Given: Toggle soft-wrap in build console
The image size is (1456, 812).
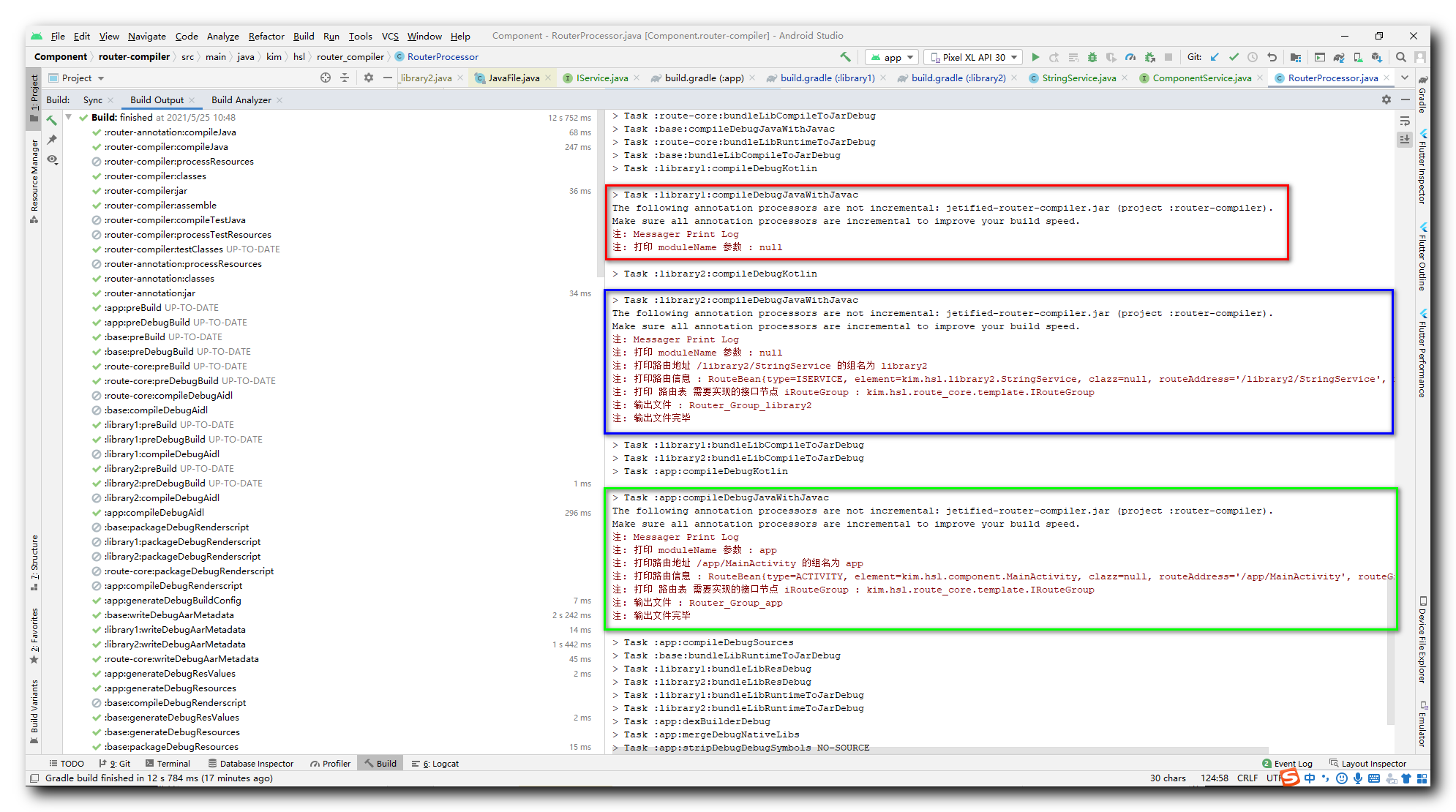Looking at the screenshot, I should tap(1404, 121).
